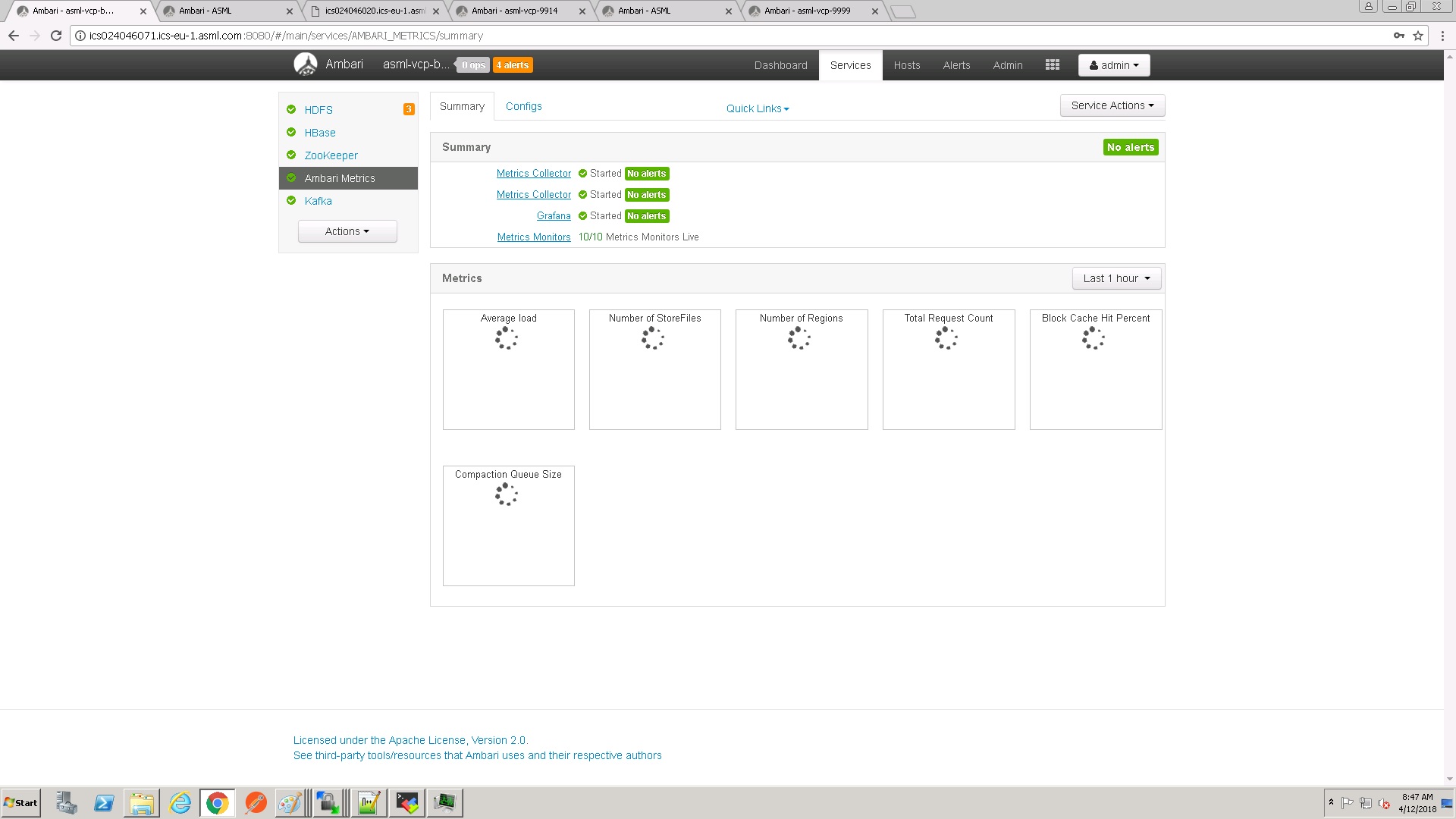Open the Metrics Monitors link

pyautogui.click(x=534, y=237)
